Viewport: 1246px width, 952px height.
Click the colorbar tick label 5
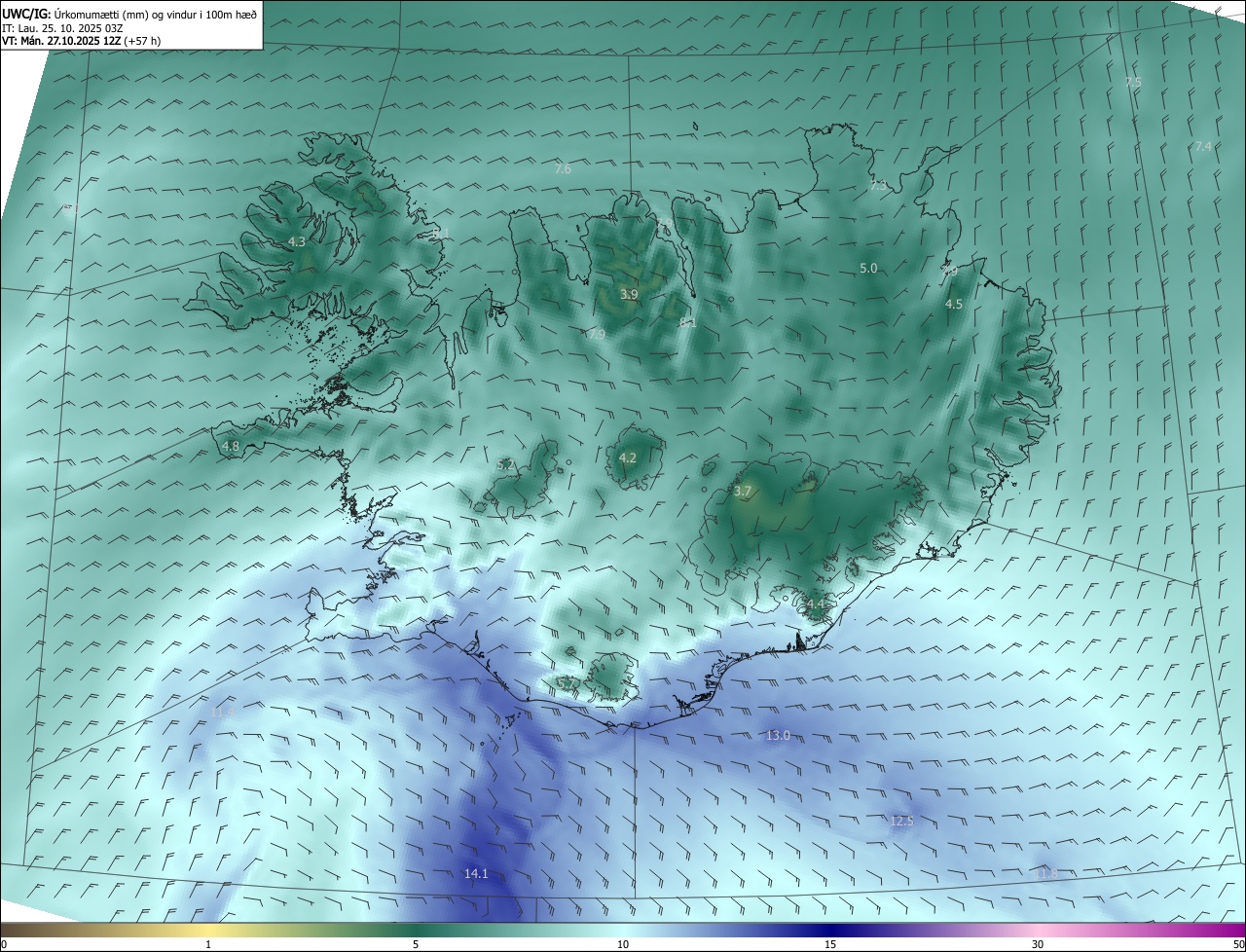click(416, 944)
